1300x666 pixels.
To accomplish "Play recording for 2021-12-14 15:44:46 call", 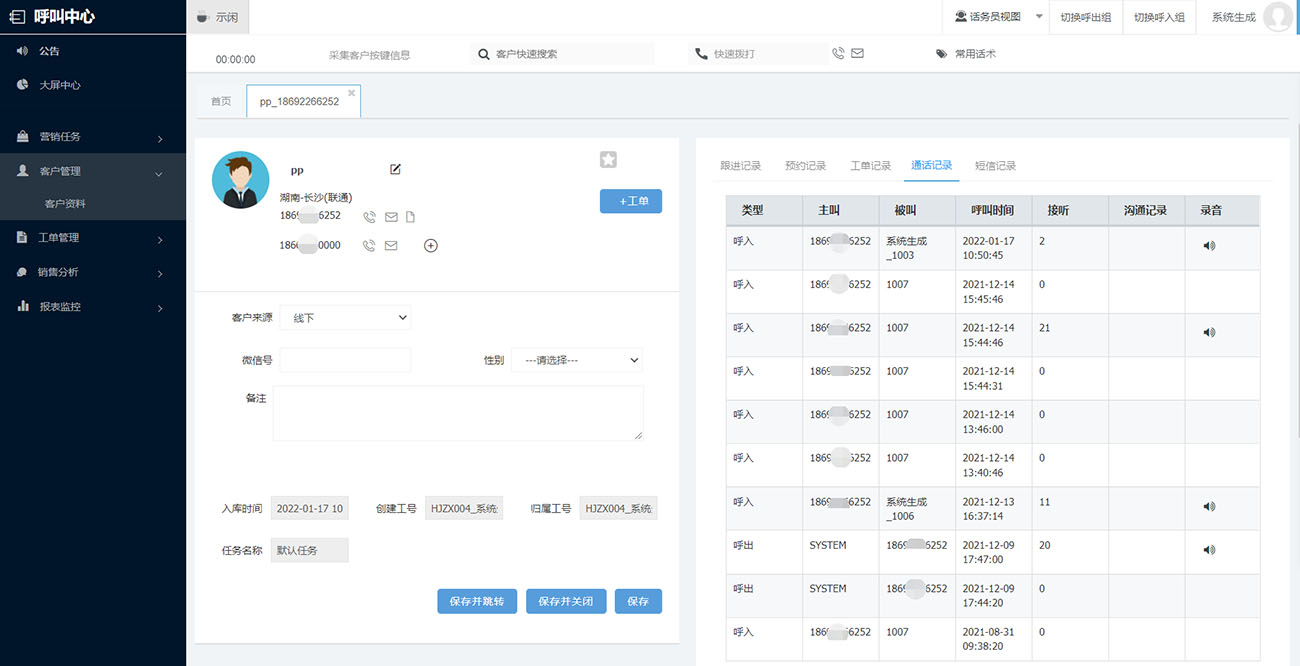I will click(1209, 332).
